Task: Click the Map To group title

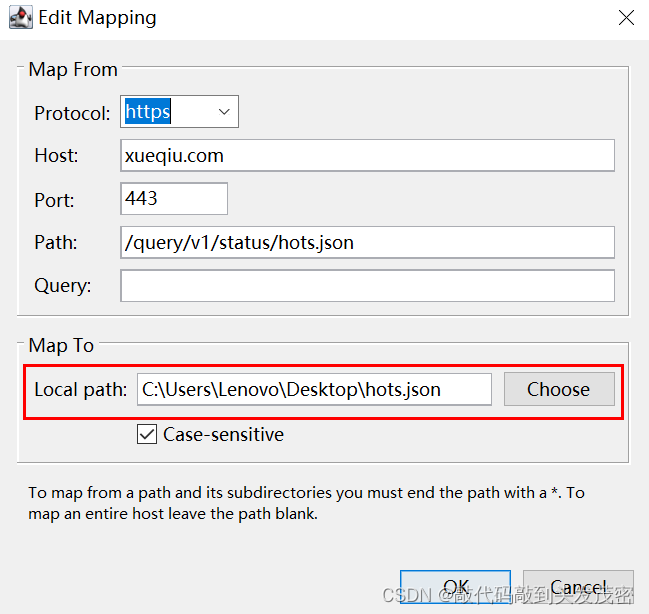Action: [x=61, y=345]
